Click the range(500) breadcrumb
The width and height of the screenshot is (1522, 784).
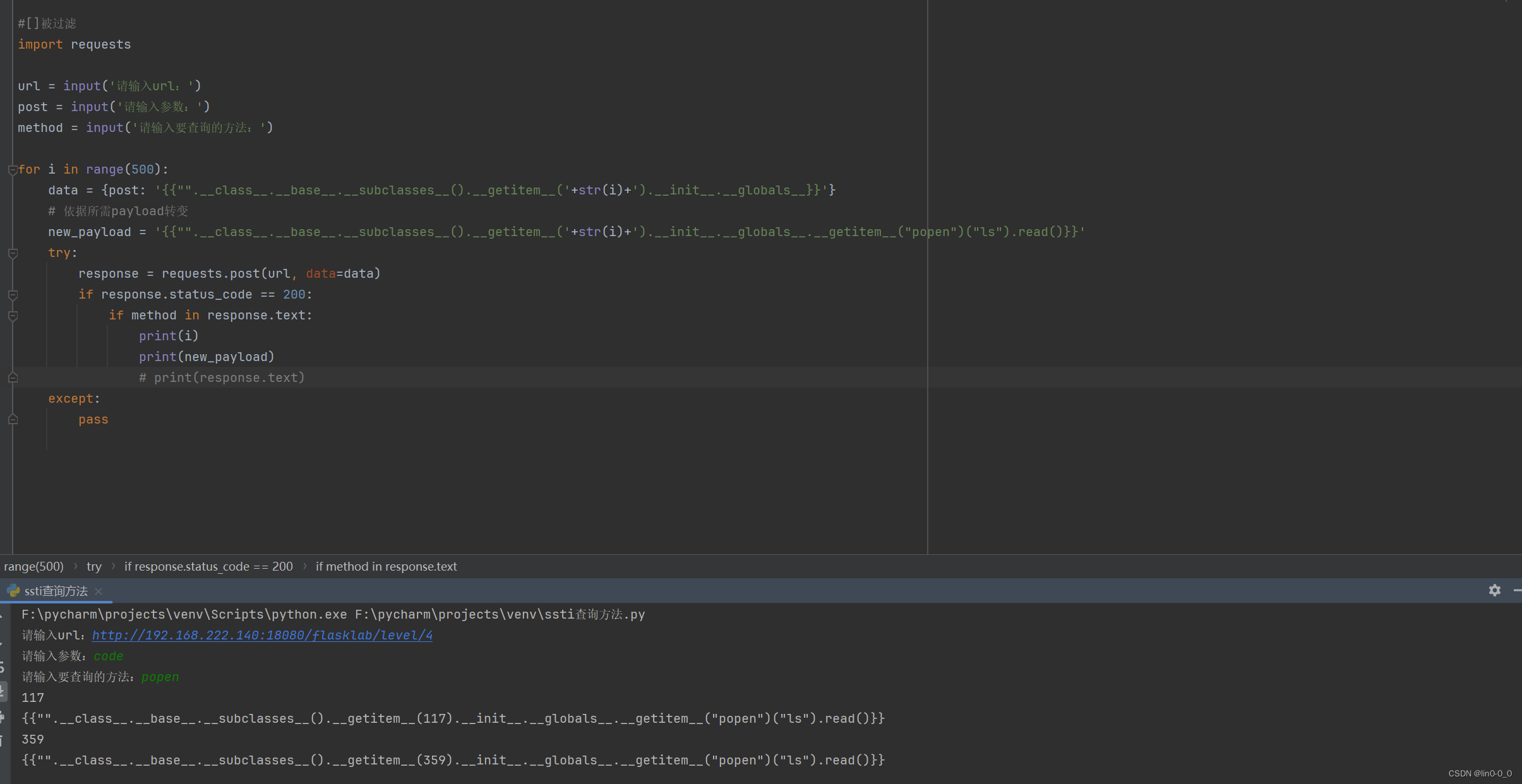[34, 567]
